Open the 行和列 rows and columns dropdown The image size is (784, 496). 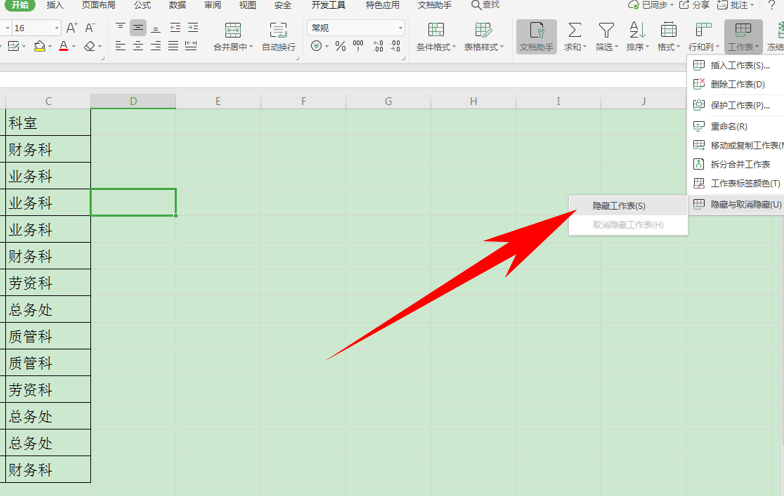pyautogui.click(x=703, y=36)
